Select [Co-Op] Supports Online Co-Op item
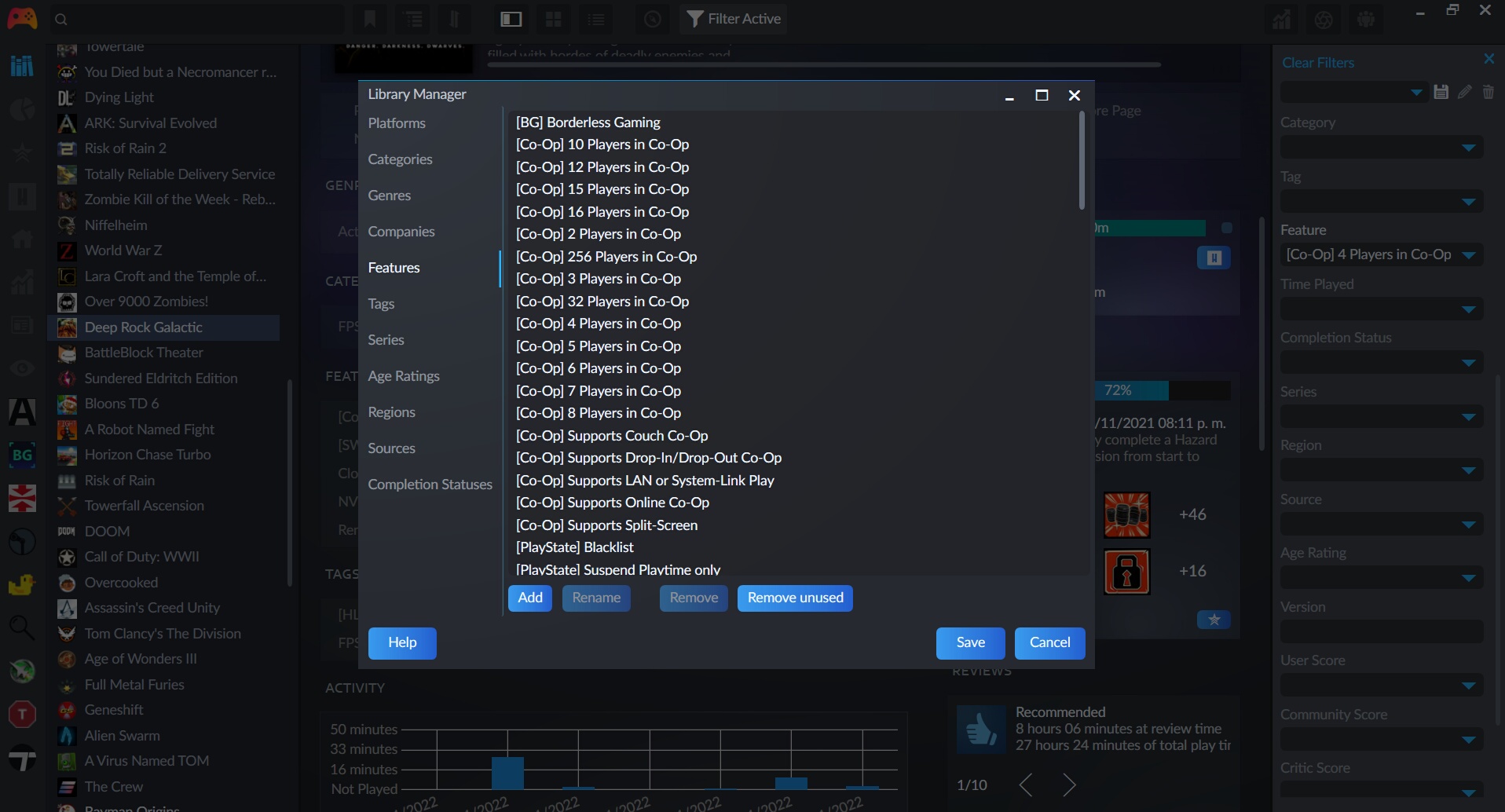 613,503
